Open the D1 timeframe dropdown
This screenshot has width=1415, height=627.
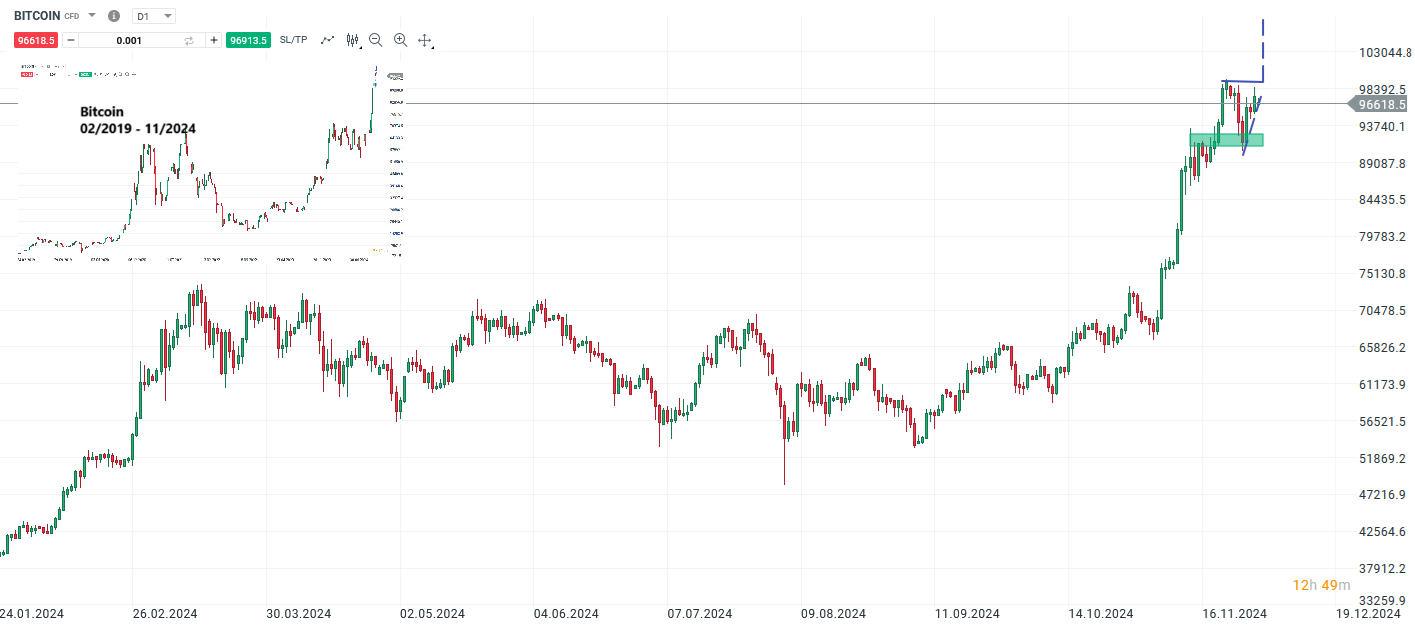pyautogui.click(x=155, y=15)
